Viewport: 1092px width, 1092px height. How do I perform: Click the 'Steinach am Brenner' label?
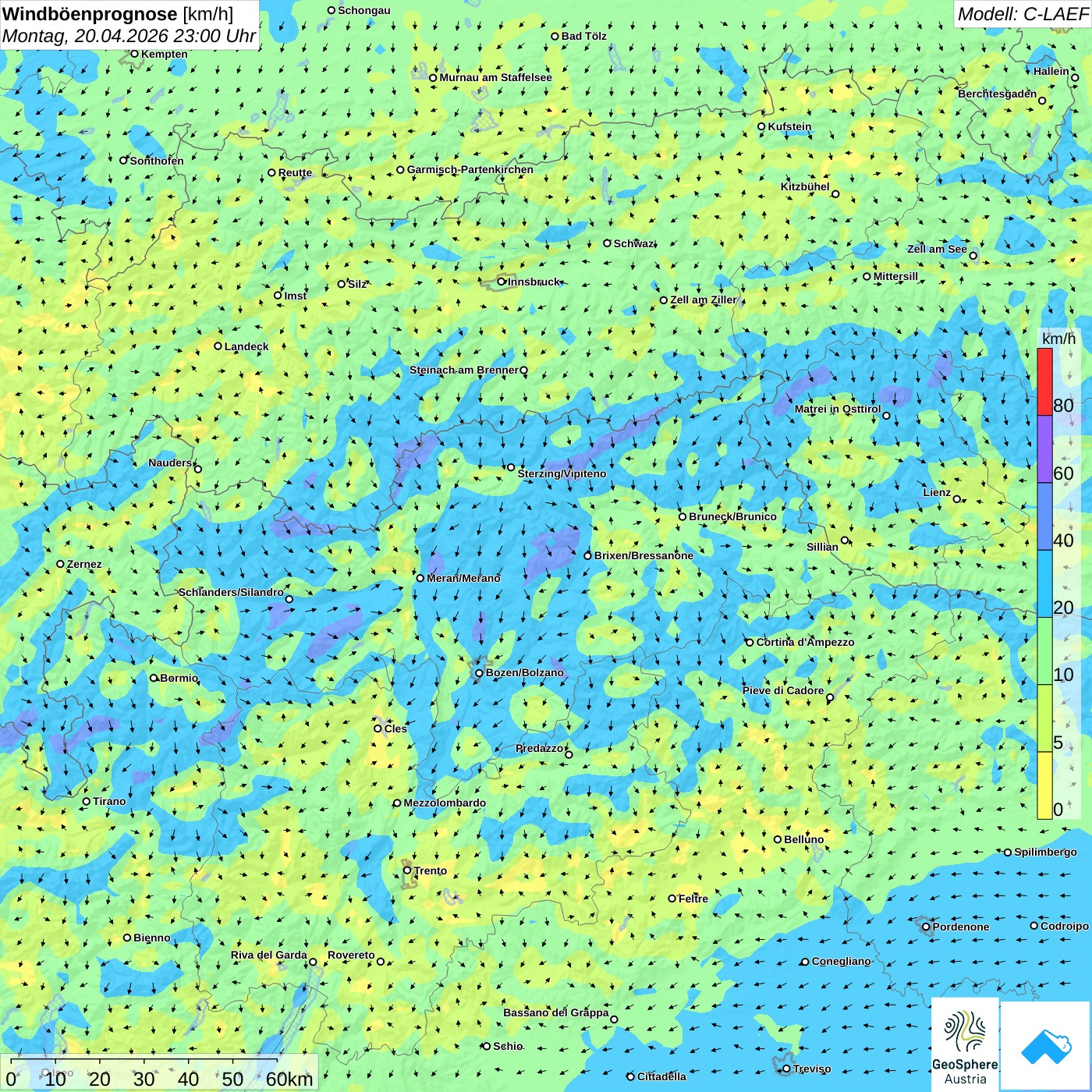click(463, 370)
